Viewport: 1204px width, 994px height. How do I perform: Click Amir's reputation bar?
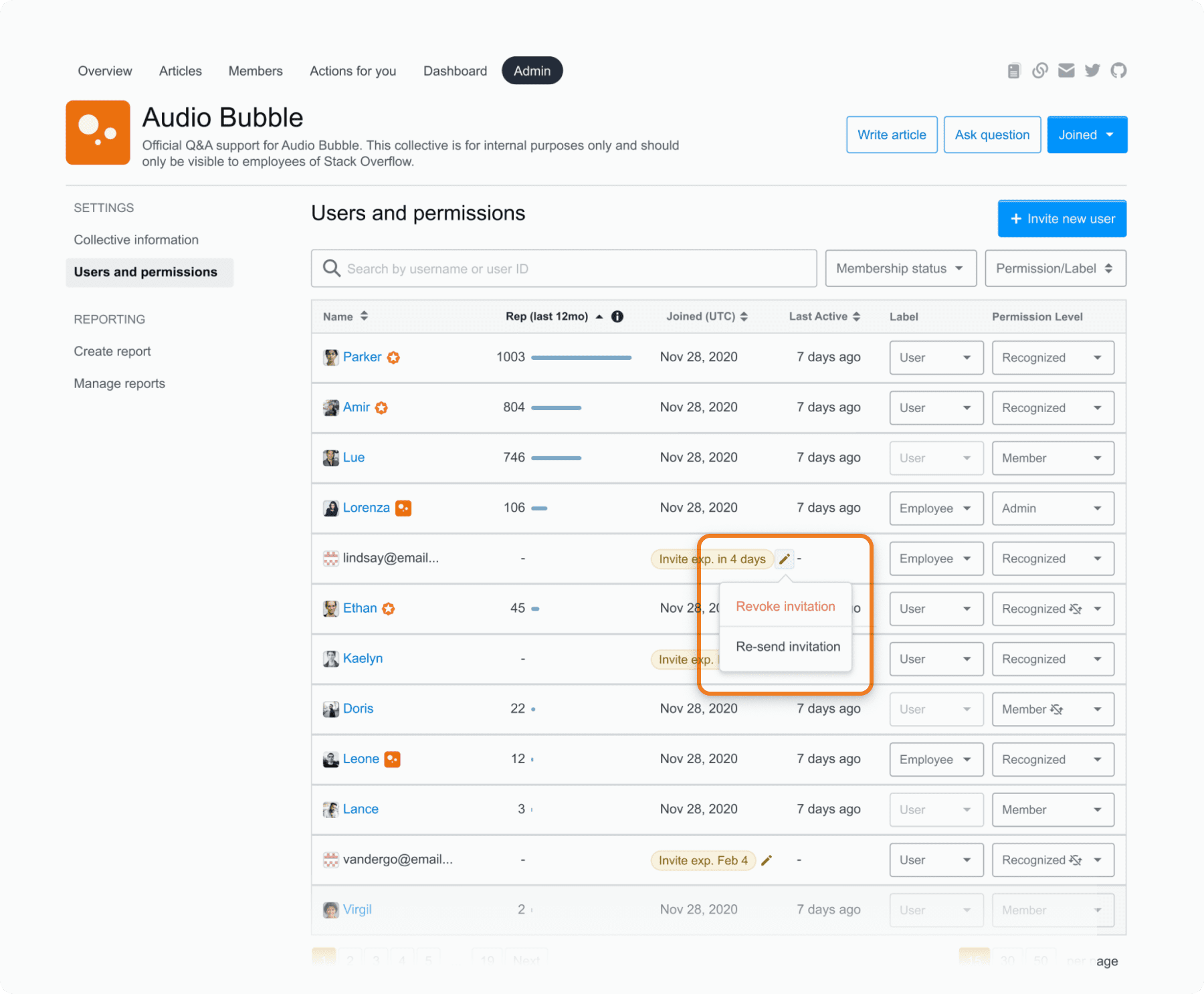556,408
